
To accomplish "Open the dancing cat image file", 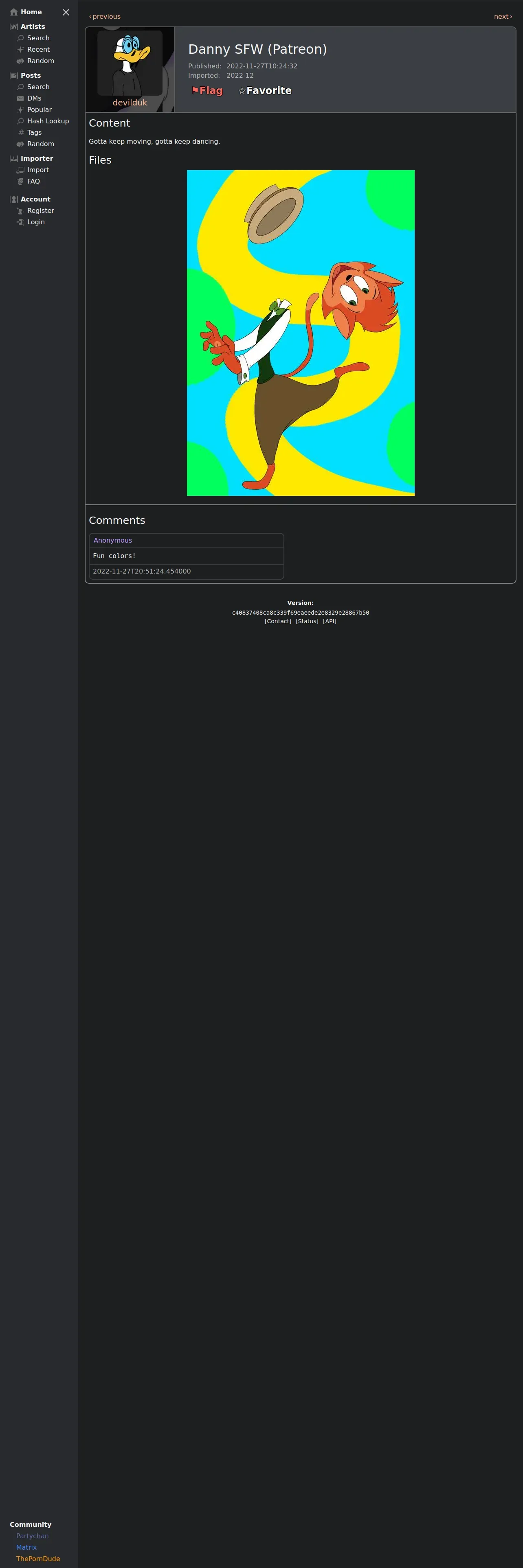I will pos(301,333).
